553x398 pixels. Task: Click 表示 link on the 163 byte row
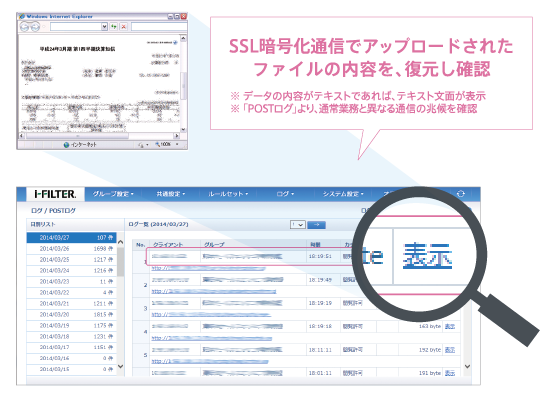(x=450, y=326)
